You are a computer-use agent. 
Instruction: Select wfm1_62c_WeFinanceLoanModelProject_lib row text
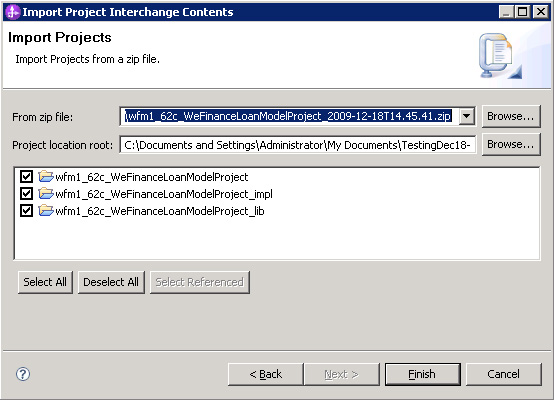[160, 211]
